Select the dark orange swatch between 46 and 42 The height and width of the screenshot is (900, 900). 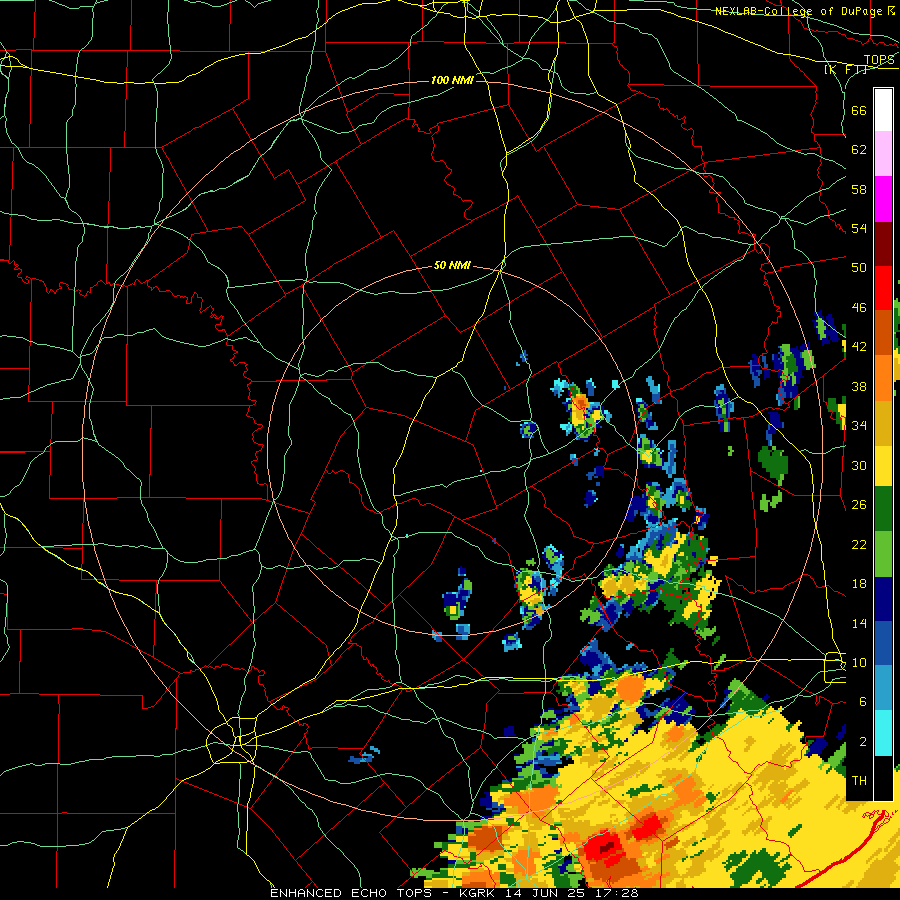pyautogui.click(x=883, y=332)
